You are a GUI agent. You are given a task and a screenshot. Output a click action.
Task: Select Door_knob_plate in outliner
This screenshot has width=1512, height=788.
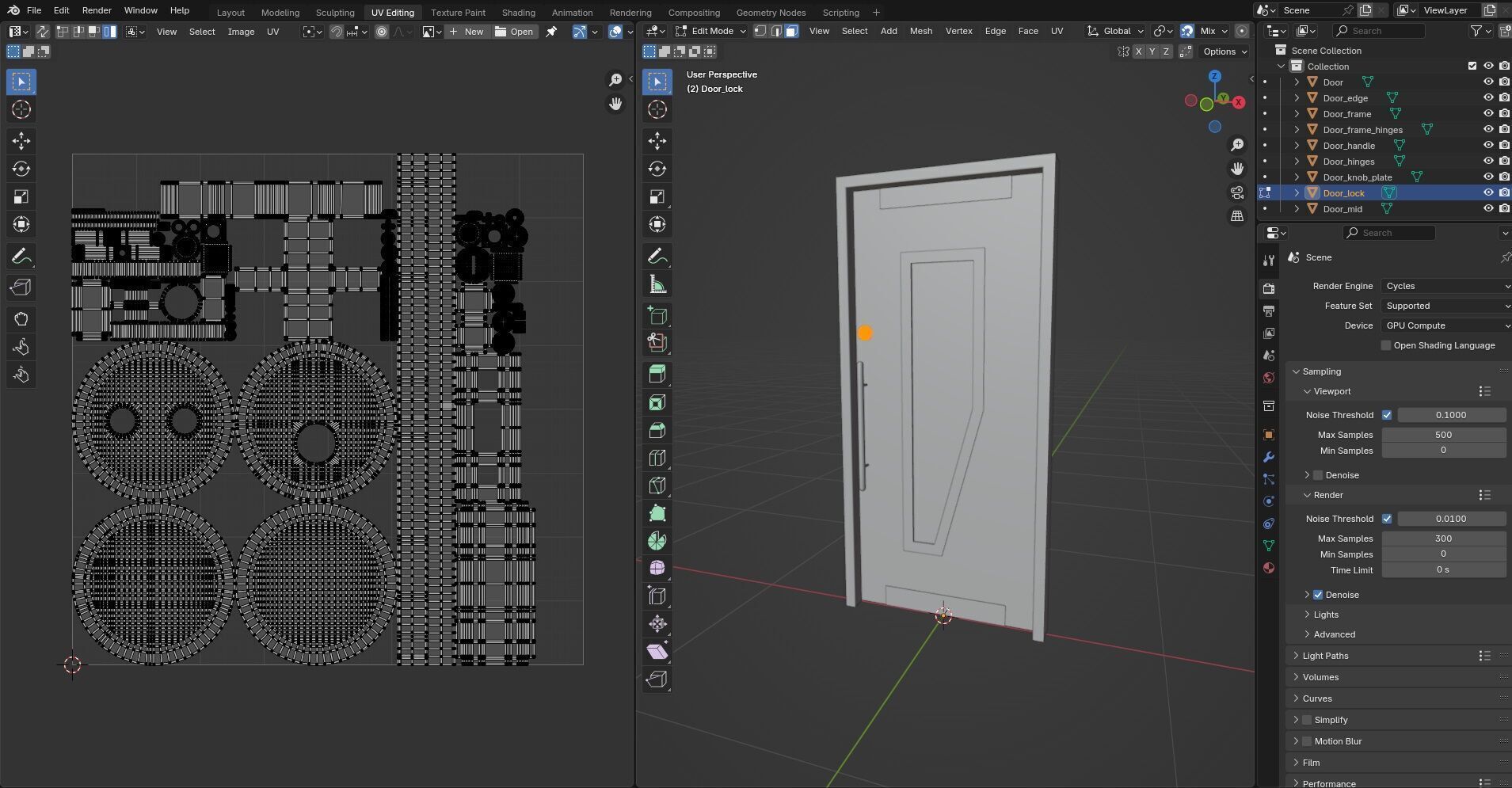point(1357,177)
